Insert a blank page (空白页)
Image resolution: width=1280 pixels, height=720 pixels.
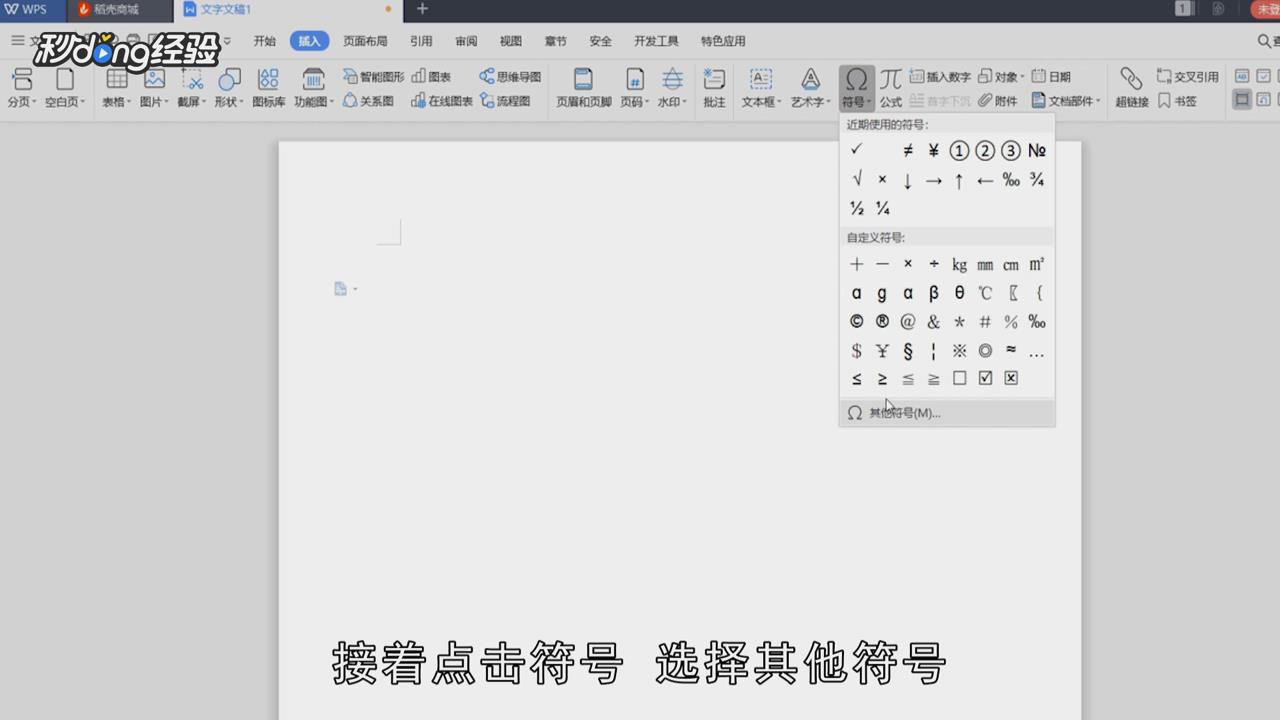pos(65,88)
